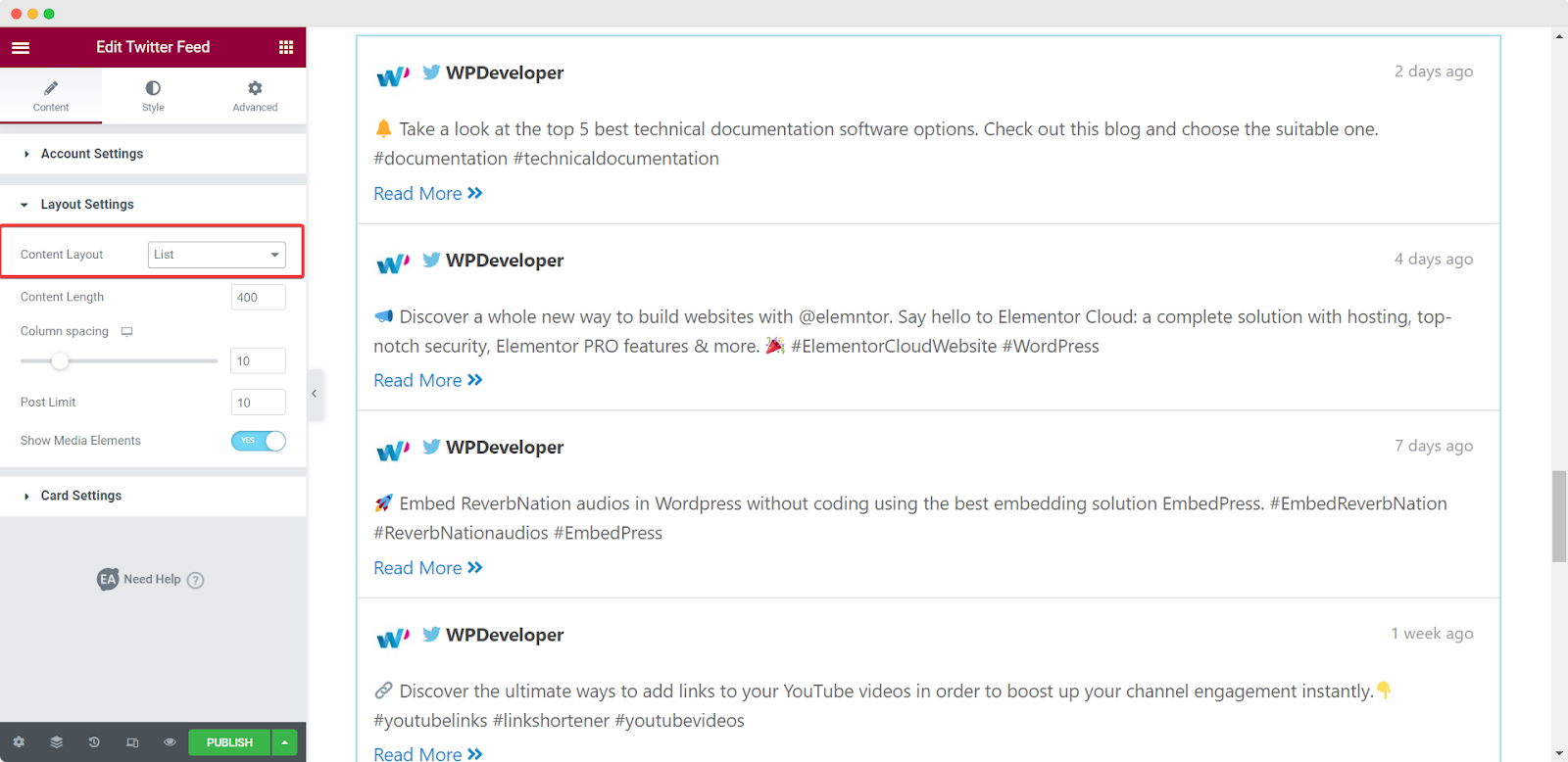Open page settings gear icon
Viewport: 1568px width, 762px height.
19,742
